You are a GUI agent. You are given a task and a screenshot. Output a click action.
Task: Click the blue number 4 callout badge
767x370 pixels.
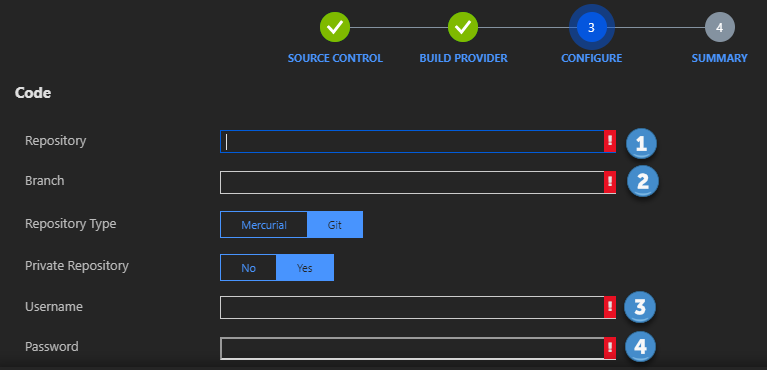click(640, 347)
